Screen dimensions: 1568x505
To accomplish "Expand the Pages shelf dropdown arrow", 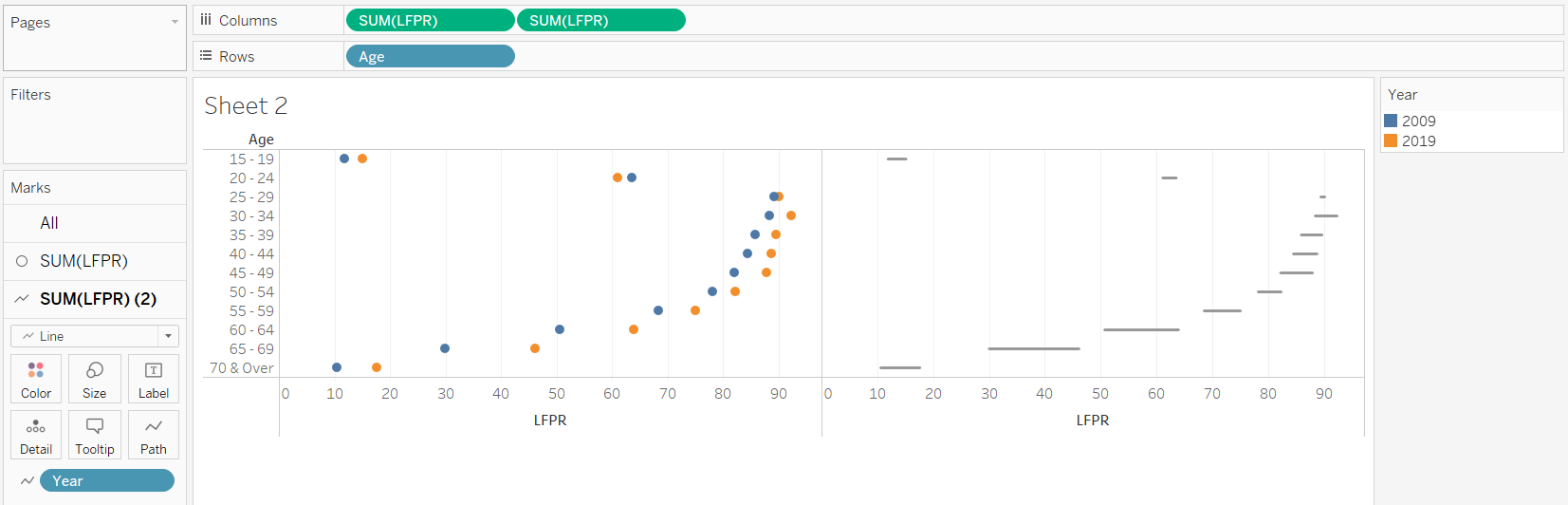I will (x=175, y=22).
